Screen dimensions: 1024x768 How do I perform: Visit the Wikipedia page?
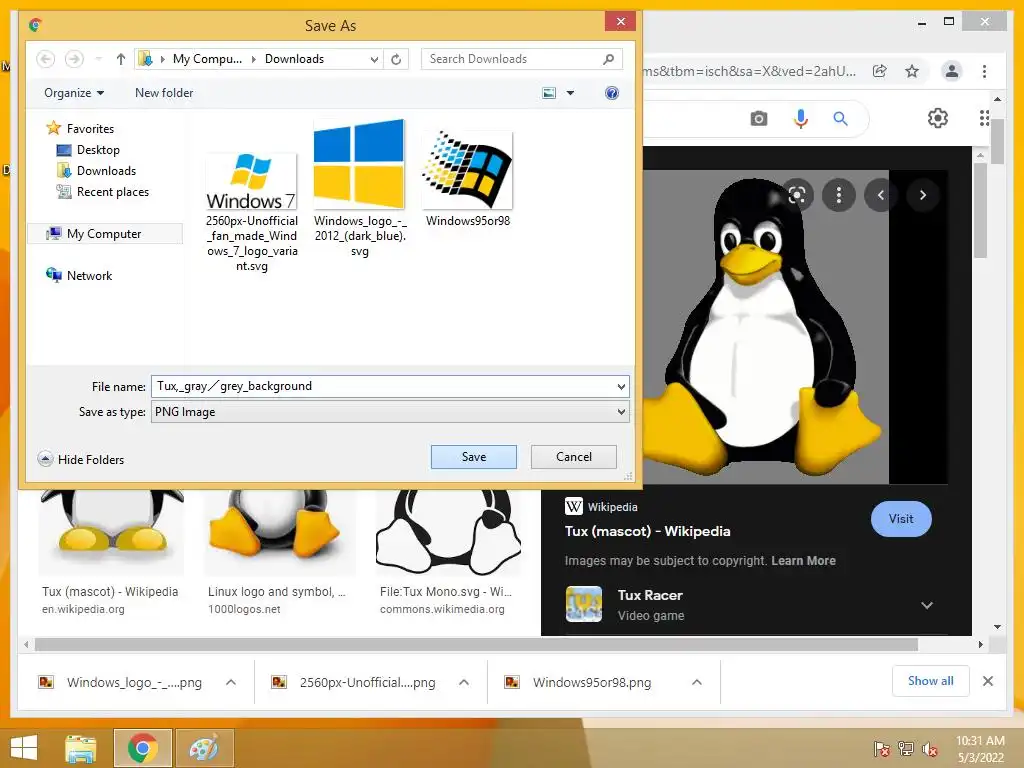[x=901, y=519]
